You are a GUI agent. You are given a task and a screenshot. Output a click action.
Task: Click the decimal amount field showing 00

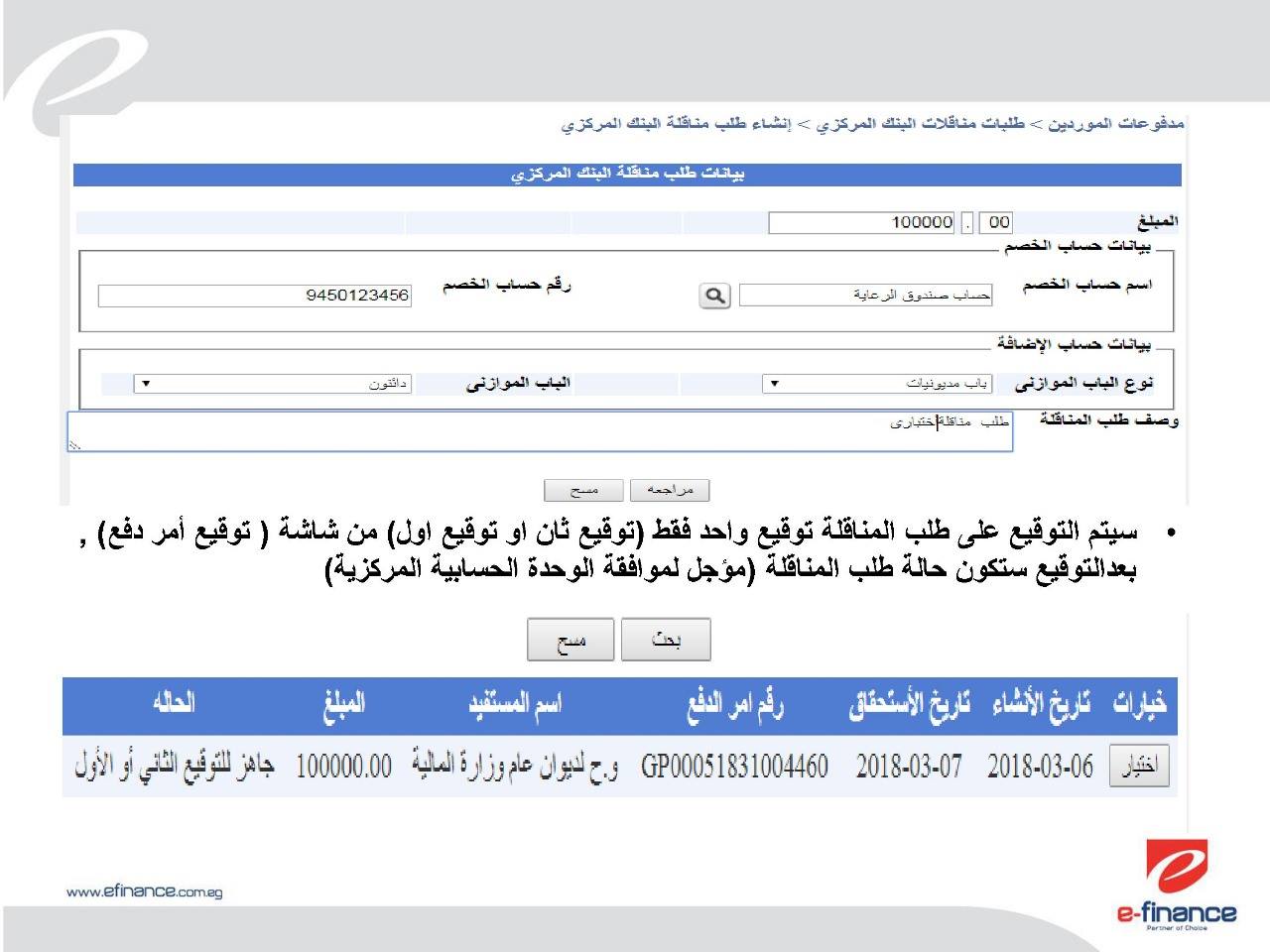999,222
